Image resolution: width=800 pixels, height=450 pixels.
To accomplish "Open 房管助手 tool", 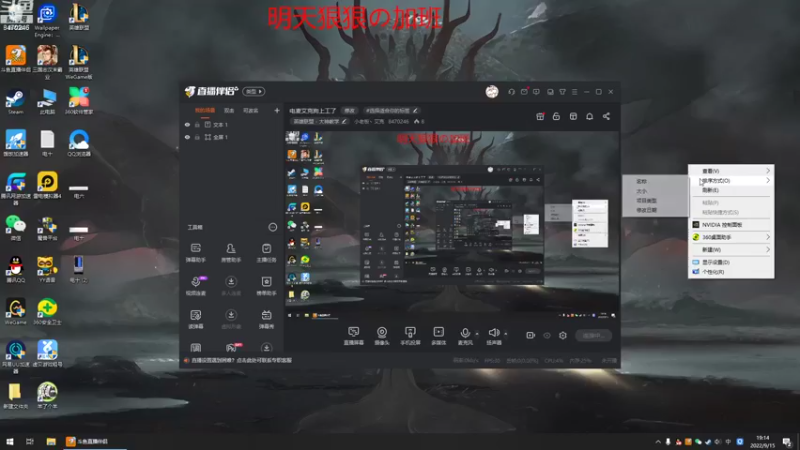I will click(231, 253).
